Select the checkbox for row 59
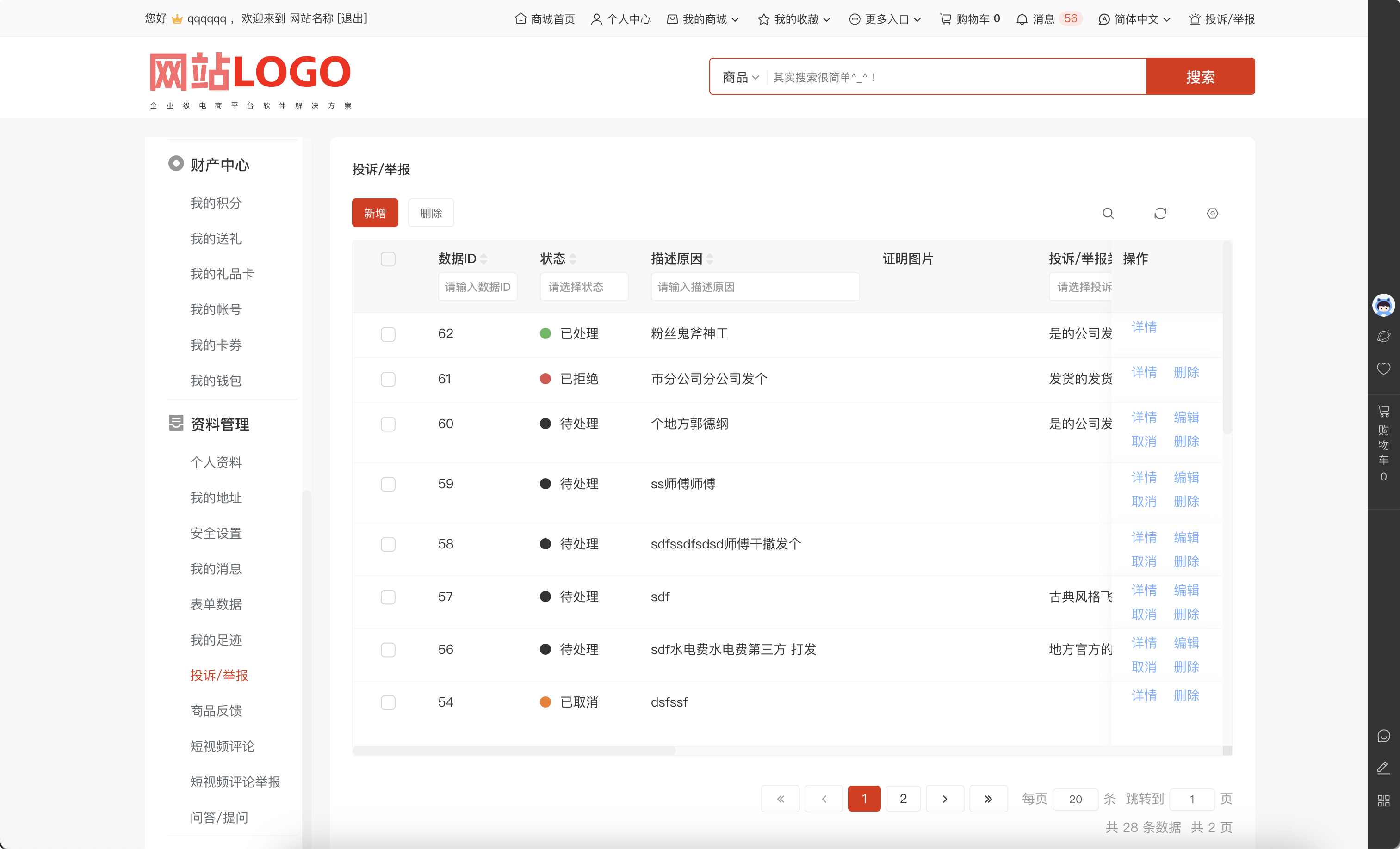This screenshot has width=1400, height=849. [x=388, y=484]
